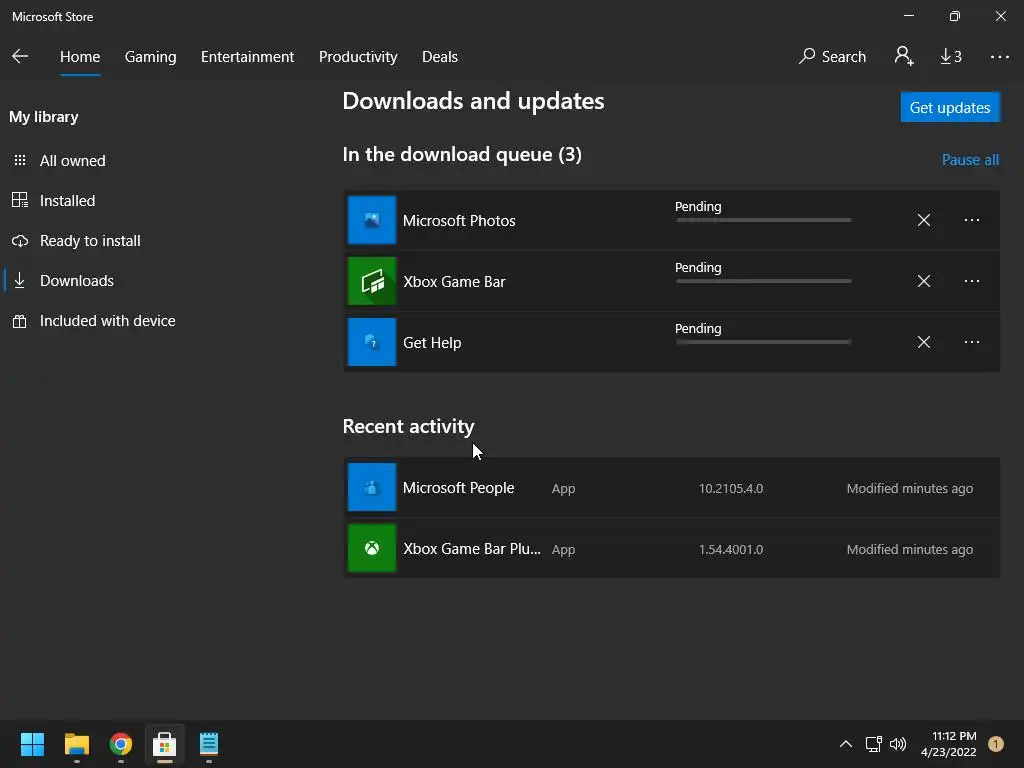
Task: Click the Microsoft Store taskbar icon
Action: (165, 744)
